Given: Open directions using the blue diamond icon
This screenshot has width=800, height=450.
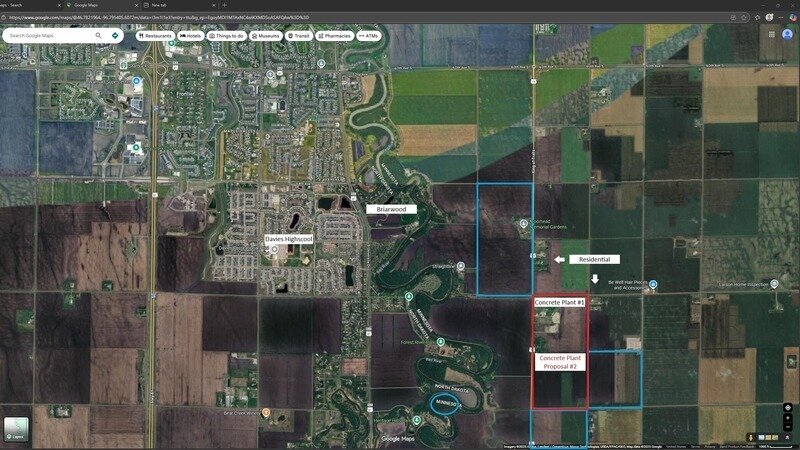Looking at the screenshot, I should coord(115,35).
